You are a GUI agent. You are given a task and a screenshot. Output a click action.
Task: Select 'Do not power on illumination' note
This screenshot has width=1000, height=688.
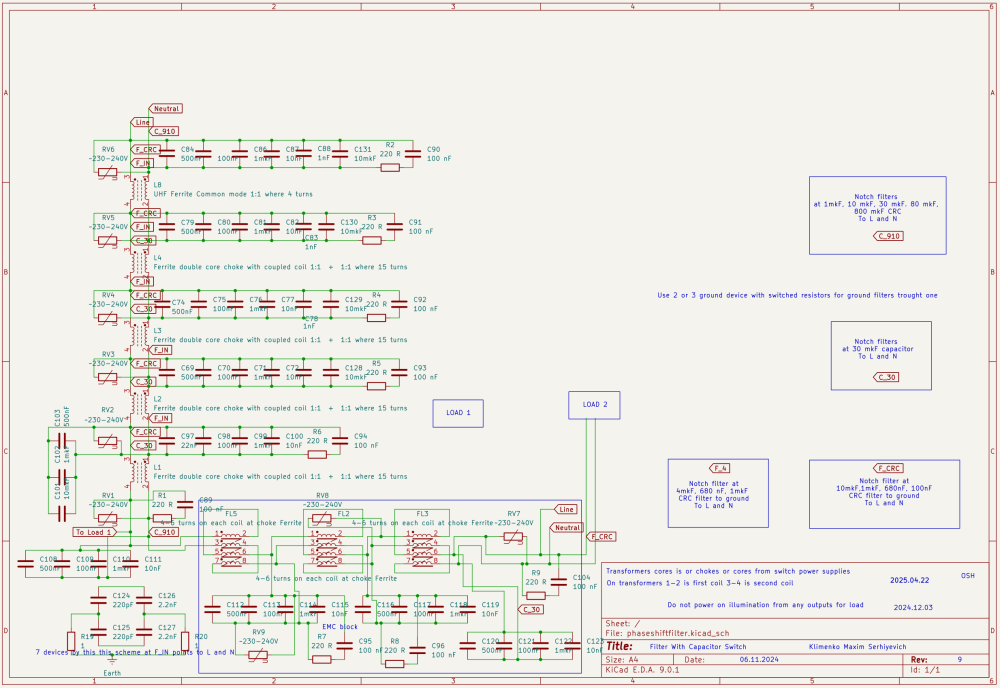click(x=765, y=604)
